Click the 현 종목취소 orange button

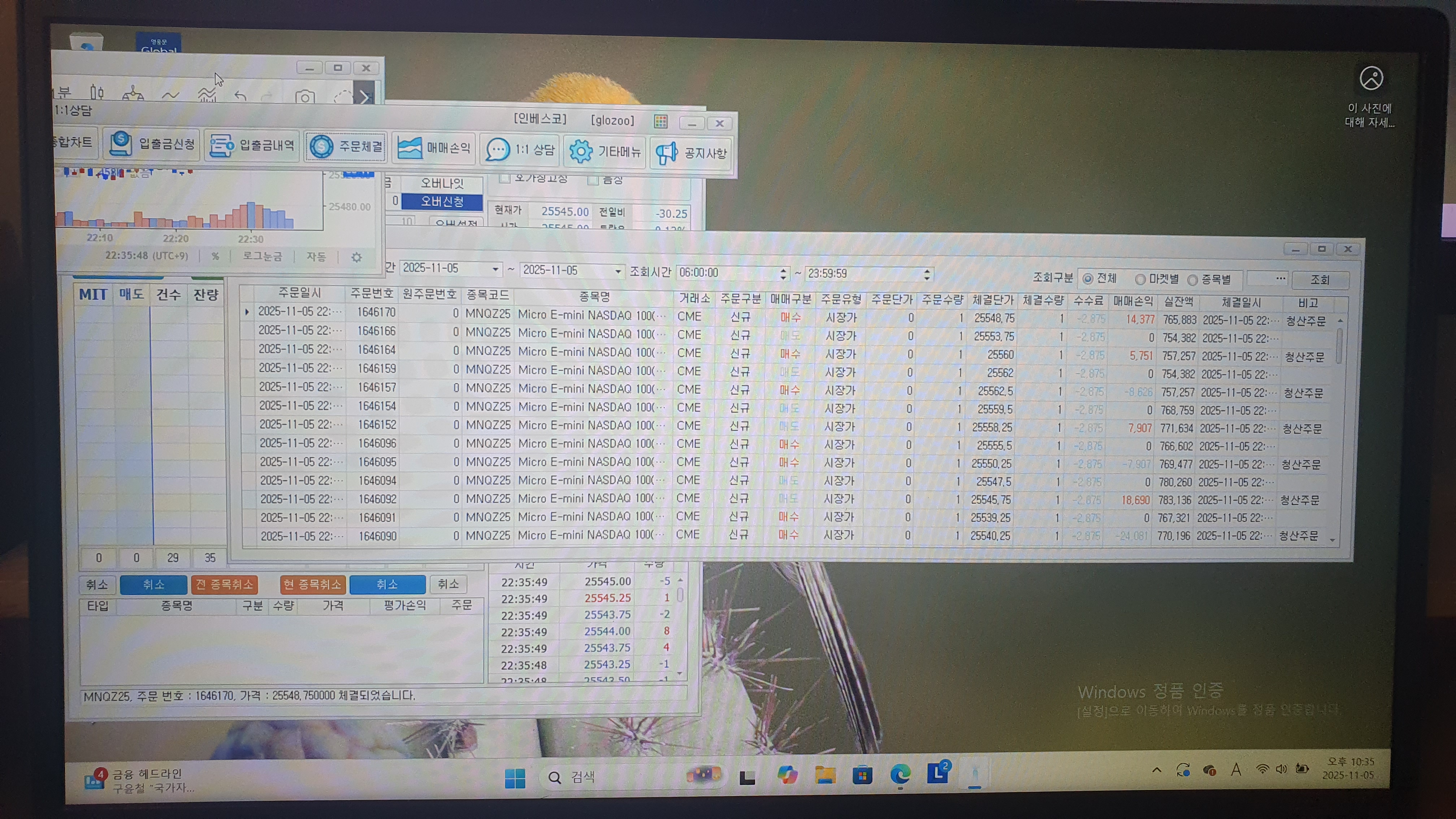[x=313, y=584]
